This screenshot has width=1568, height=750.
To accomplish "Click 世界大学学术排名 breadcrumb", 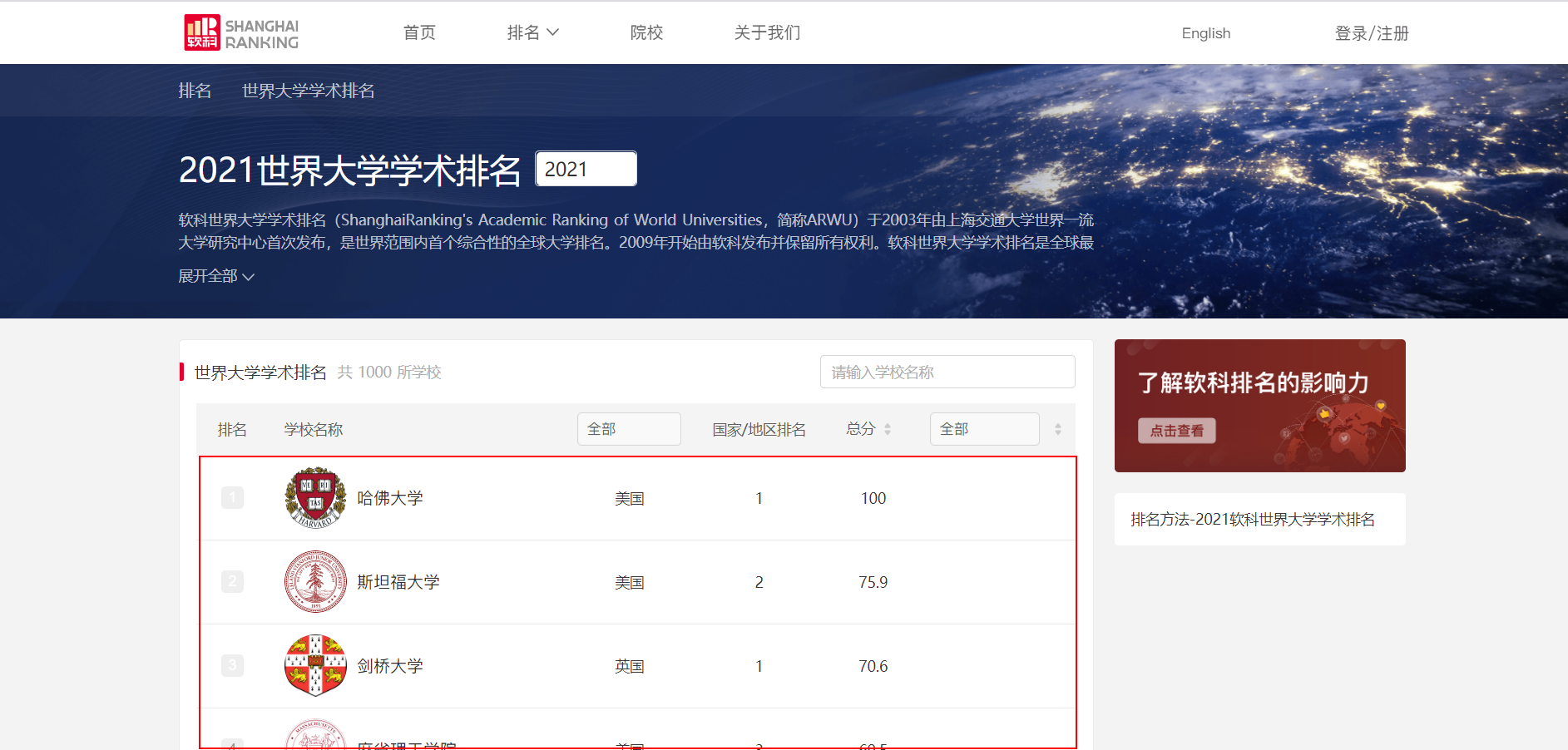I will click(x=308, y=91).
